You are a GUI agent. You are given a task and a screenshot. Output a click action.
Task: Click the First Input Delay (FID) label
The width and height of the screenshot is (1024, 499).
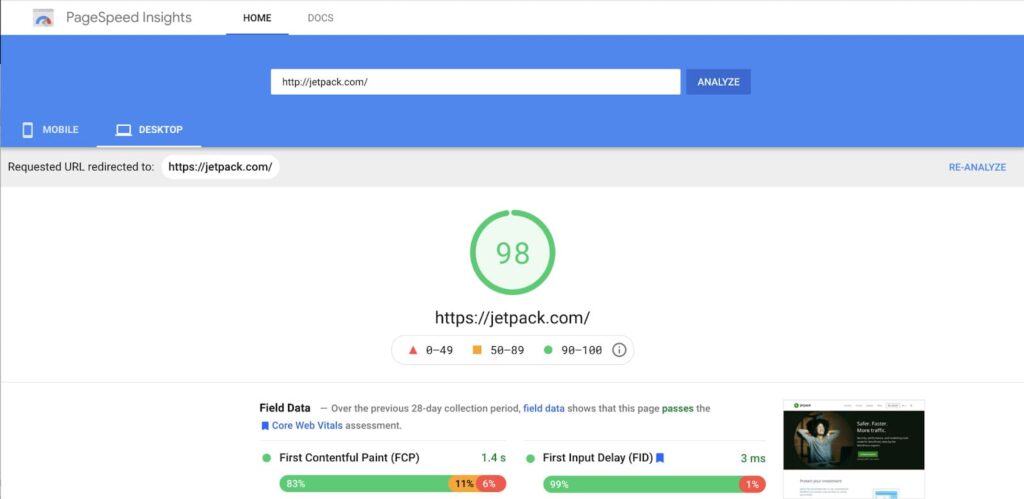tap(598, 458)
